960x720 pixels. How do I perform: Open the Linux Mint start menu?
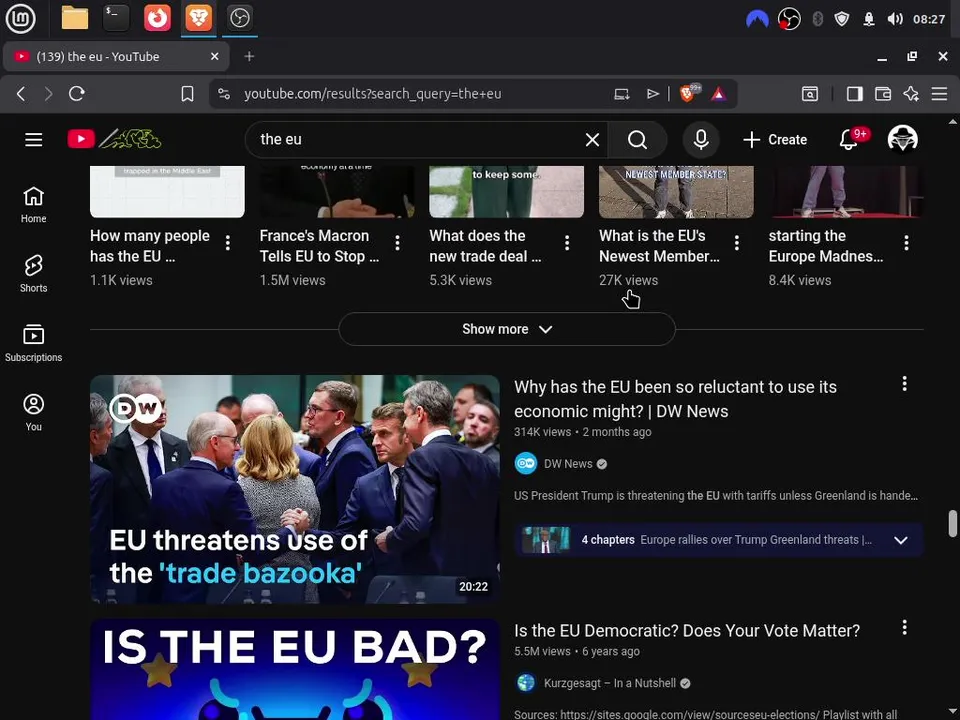point(20,18)
